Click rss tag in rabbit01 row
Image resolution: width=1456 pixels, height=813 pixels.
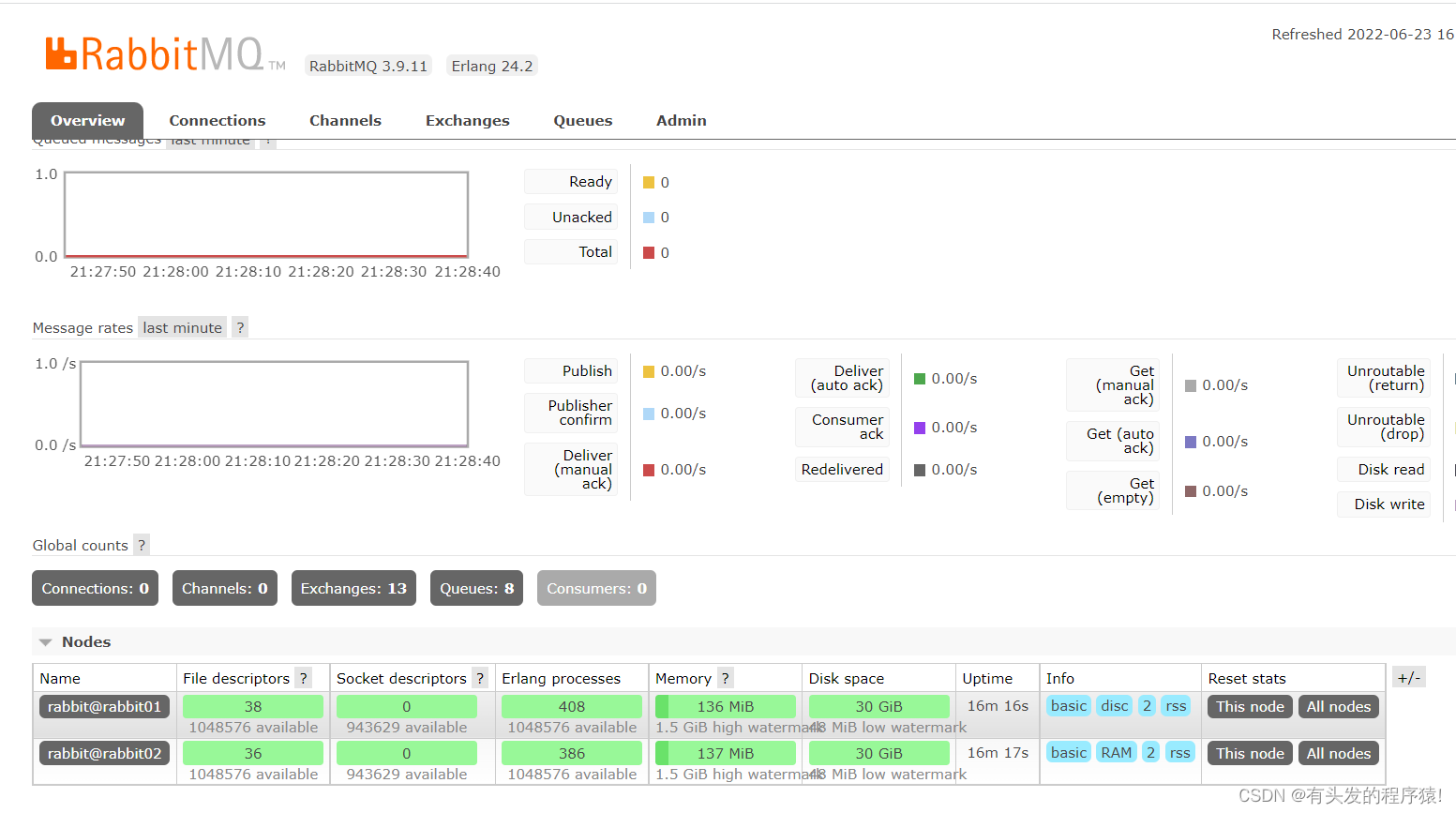[x=1176, y=705]
